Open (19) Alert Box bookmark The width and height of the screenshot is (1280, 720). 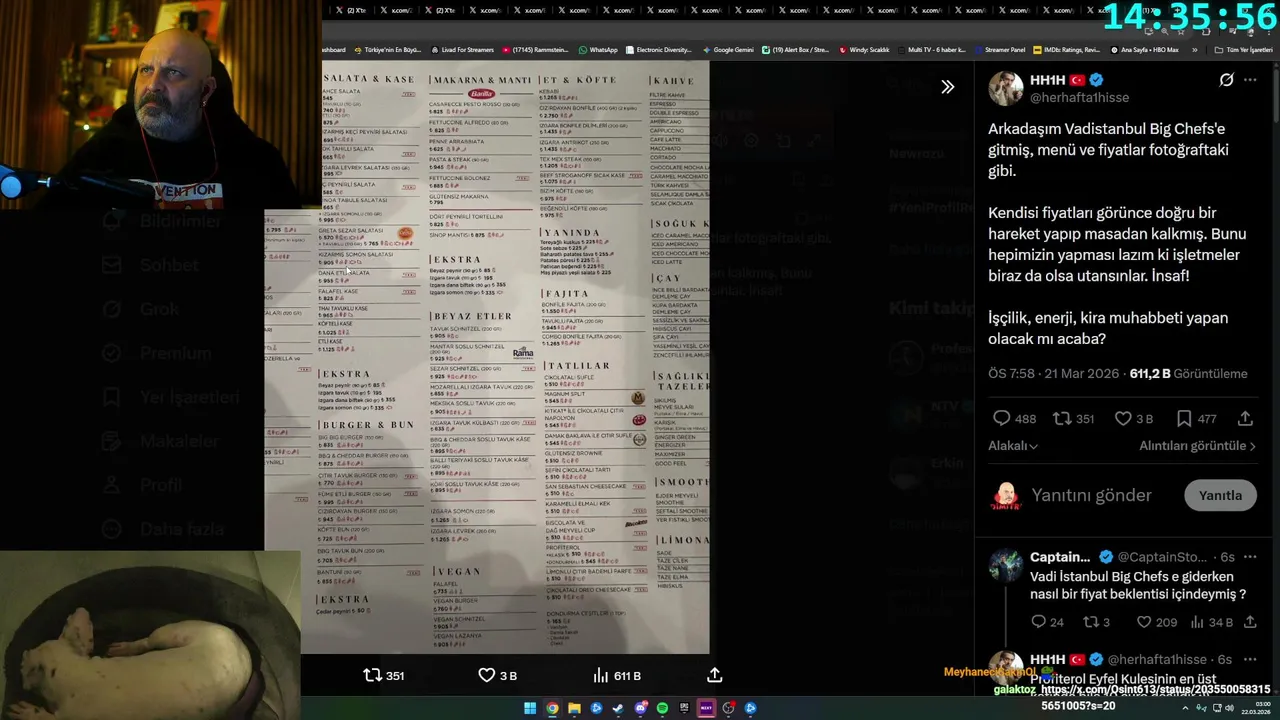[796, 50]
